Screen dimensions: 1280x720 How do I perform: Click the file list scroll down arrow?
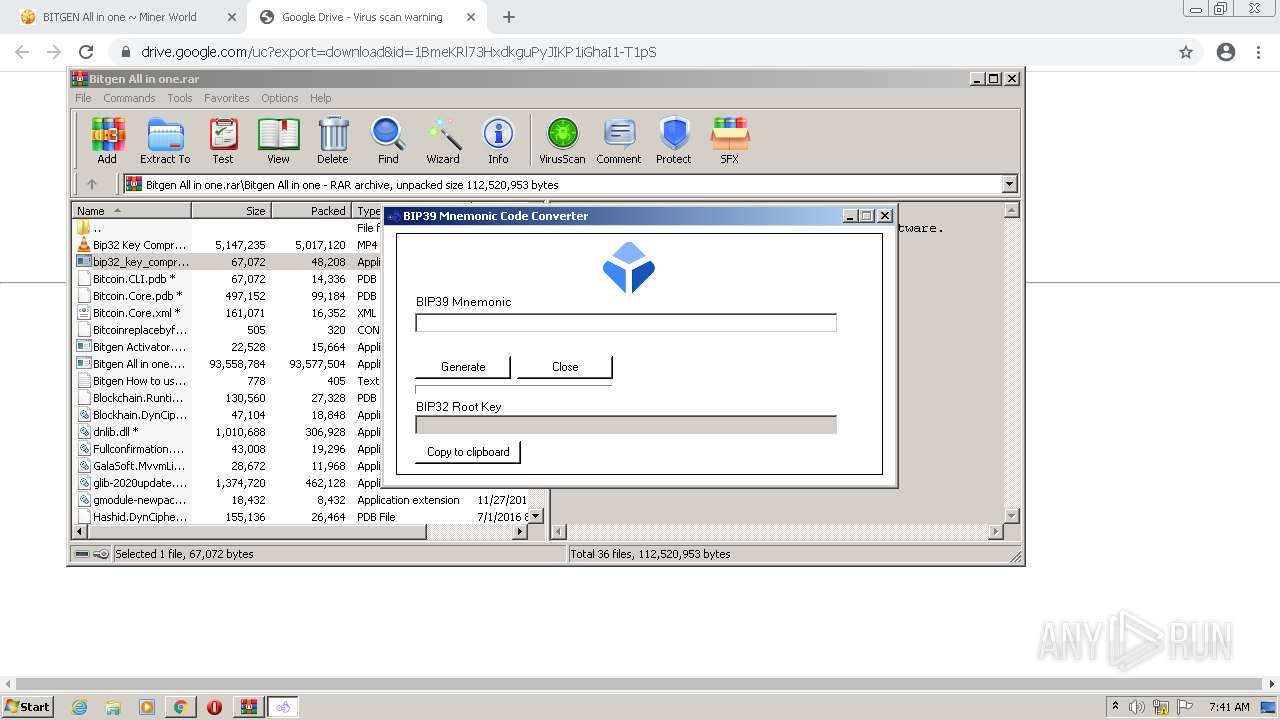click(535, 516)
